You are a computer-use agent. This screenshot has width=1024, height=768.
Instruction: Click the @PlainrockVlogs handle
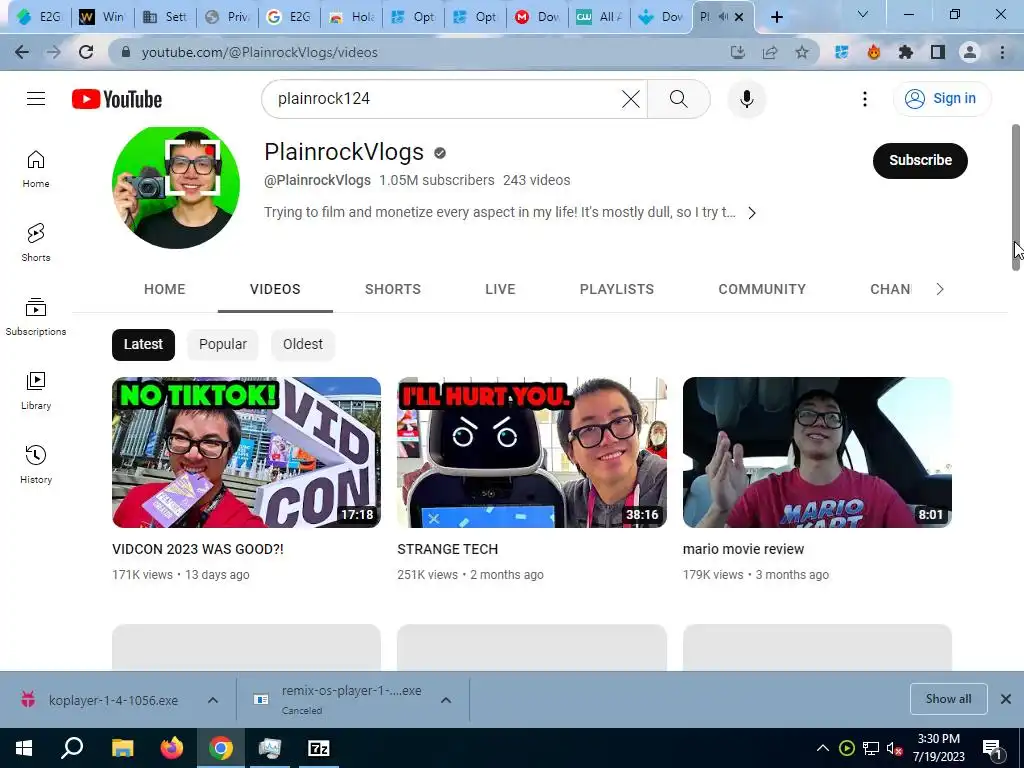(x=317, y=180)
